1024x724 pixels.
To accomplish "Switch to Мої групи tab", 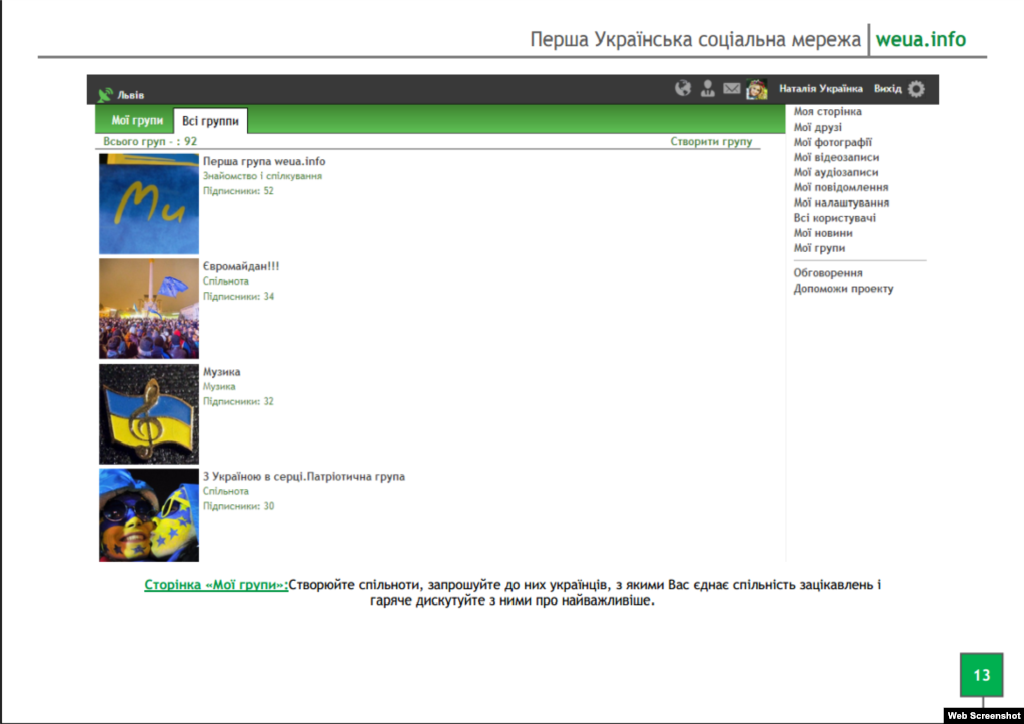I will tap(137, 120).
